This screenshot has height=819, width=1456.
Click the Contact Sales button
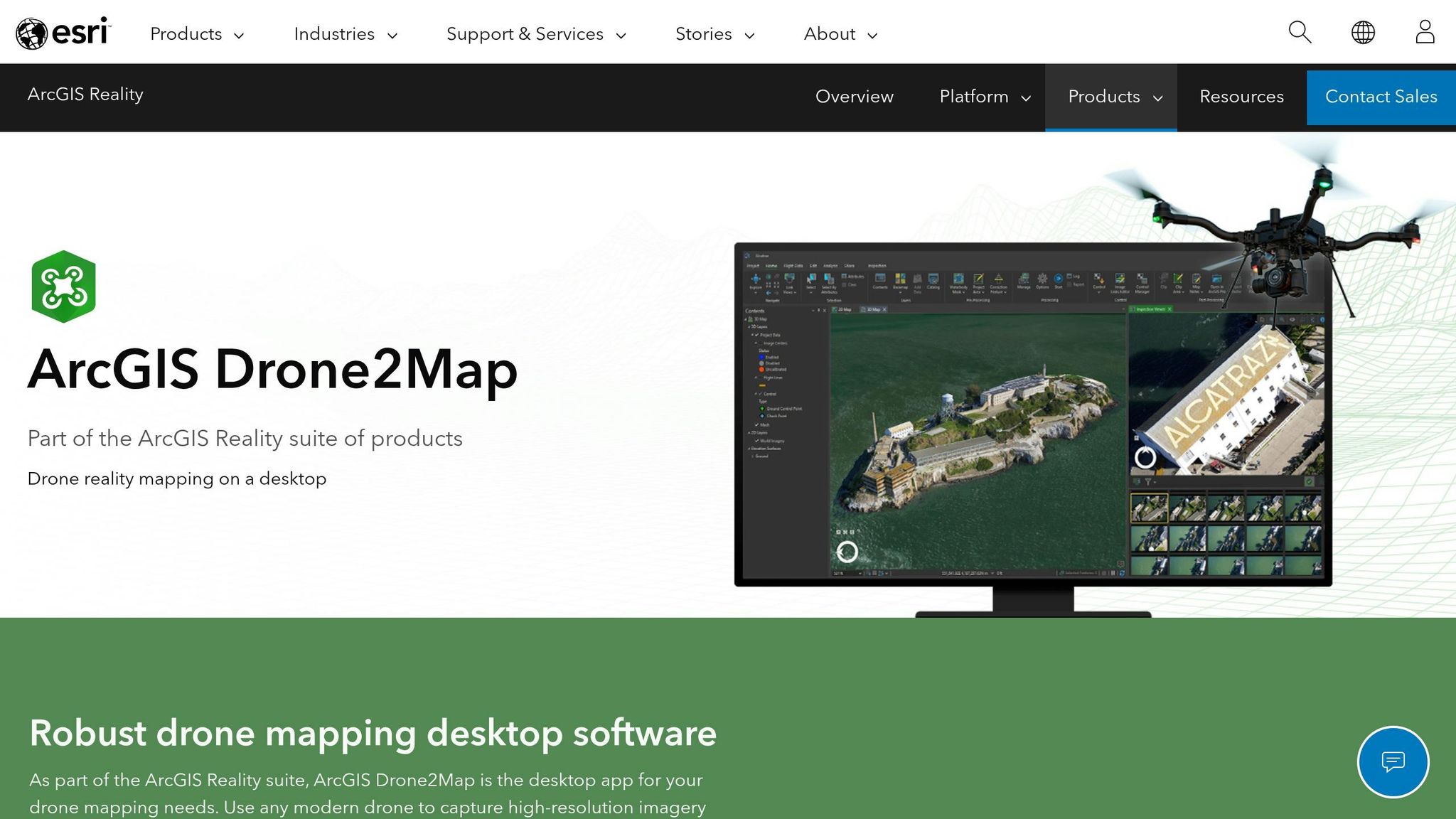click(x=1381, y=97)
